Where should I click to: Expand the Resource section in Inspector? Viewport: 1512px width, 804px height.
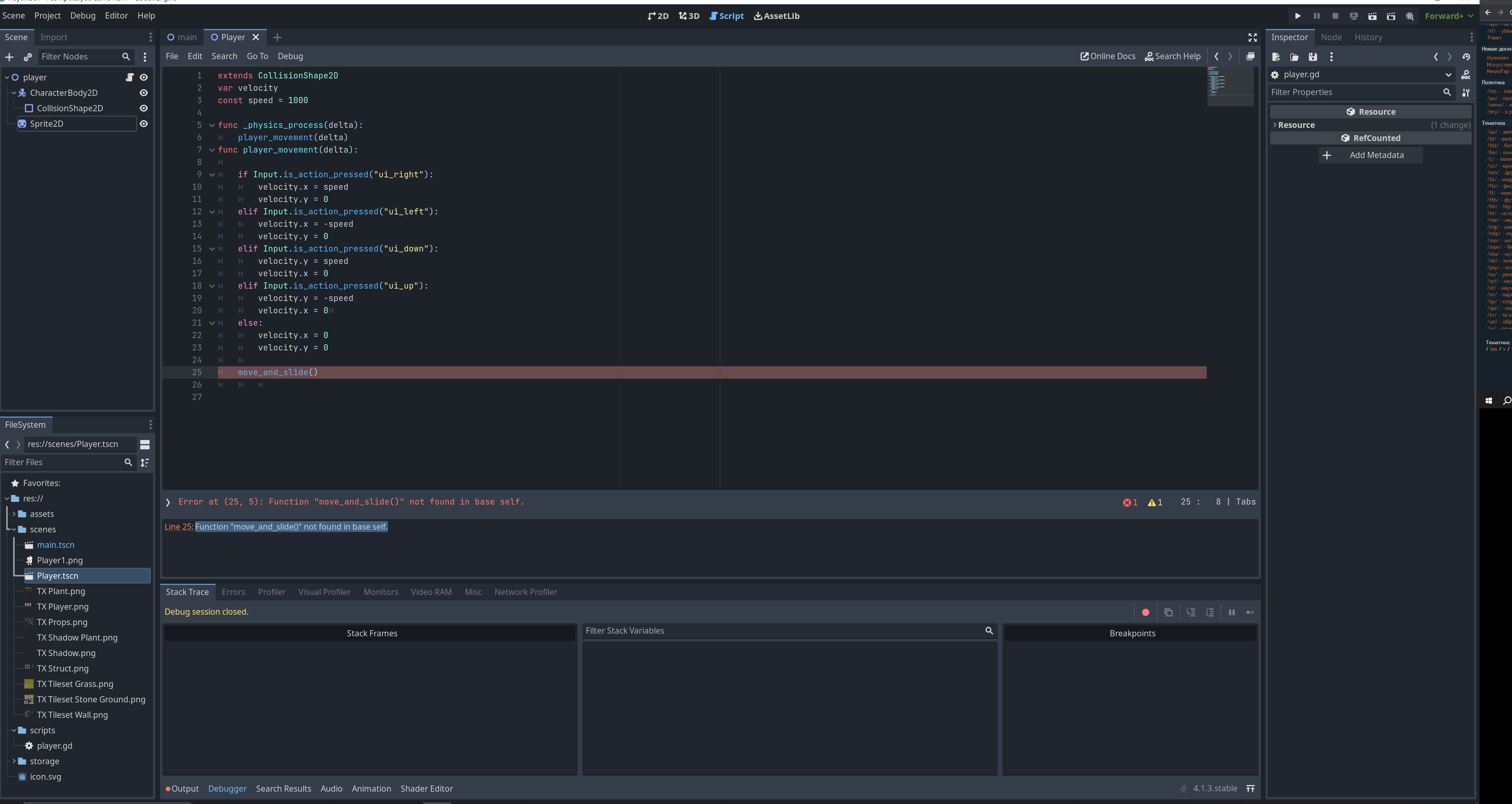[1296, 125]
